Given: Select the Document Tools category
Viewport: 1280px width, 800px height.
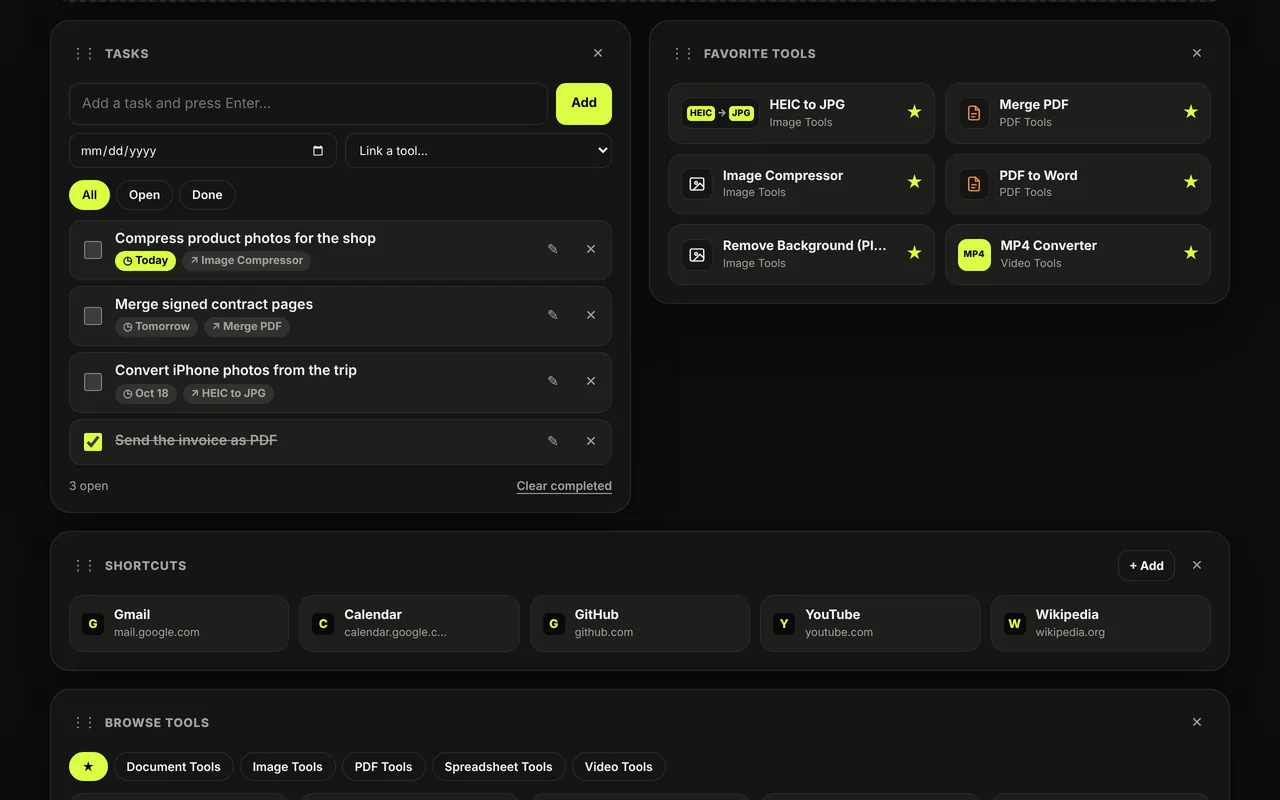Looking at the screenshot, I should click(174, 767).
